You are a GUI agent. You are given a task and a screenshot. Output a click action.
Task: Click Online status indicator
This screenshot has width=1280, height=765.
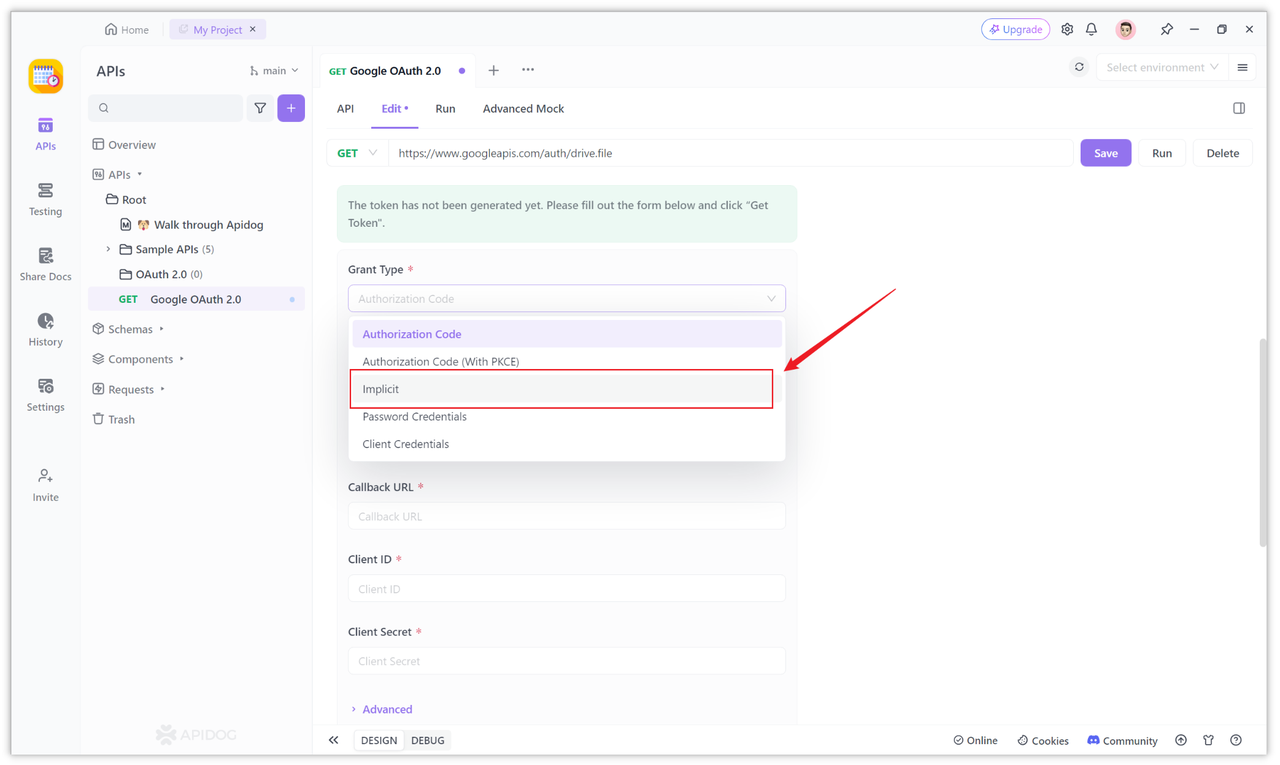click(x=975, y=741)
